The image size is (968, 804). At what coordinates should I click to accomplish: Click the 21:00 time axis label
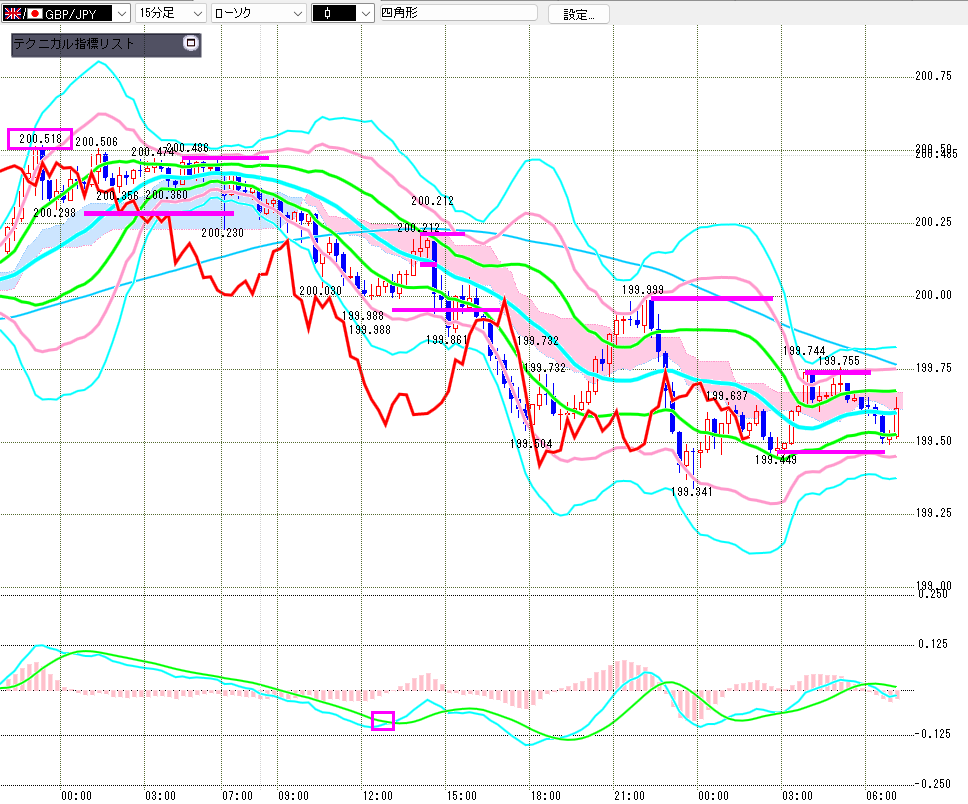(x=628, y=795)
